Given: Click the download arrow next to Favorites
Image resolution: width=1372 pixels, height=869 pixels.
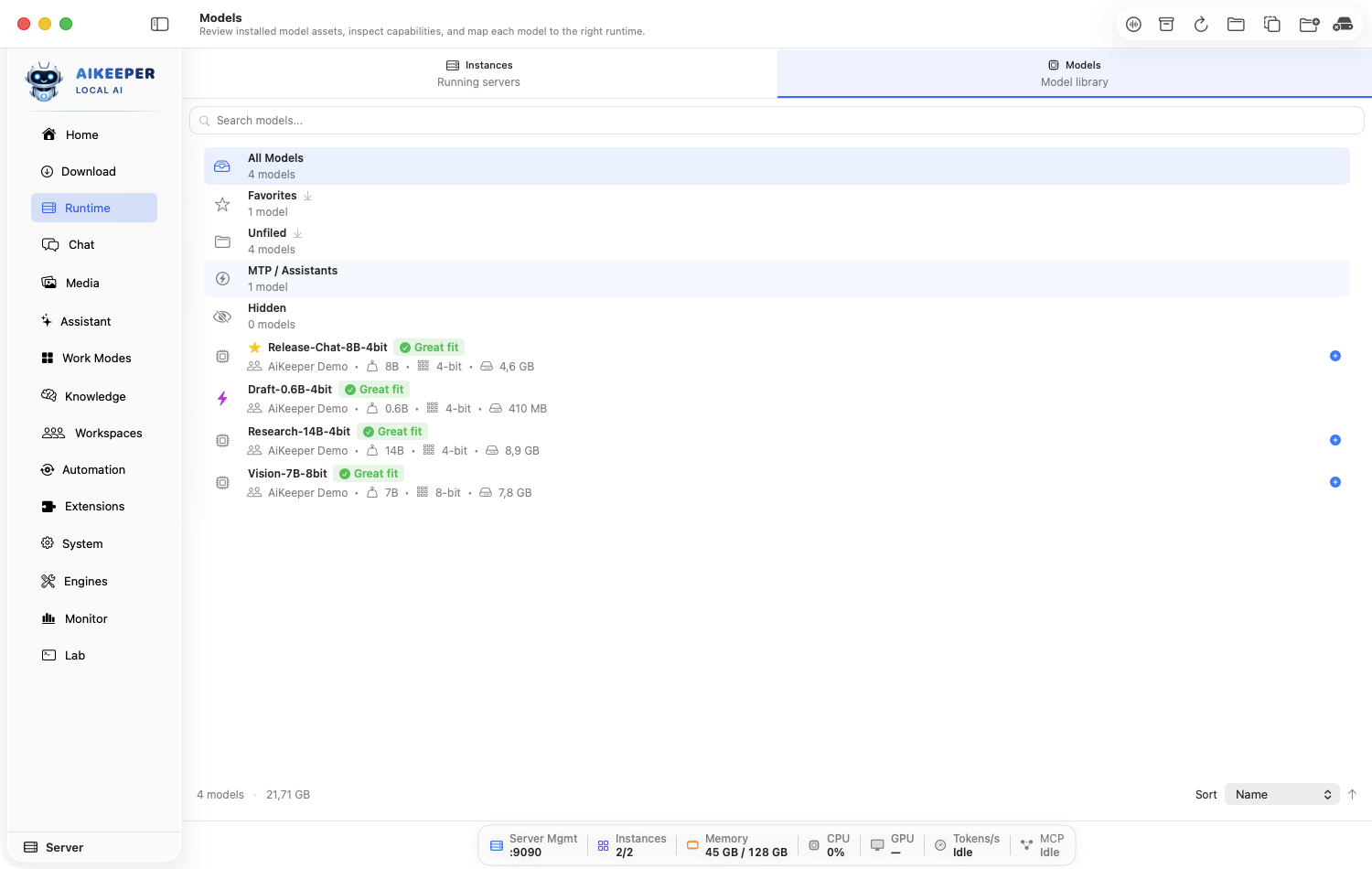Looking at the screenshot, I should coord(308,196).
